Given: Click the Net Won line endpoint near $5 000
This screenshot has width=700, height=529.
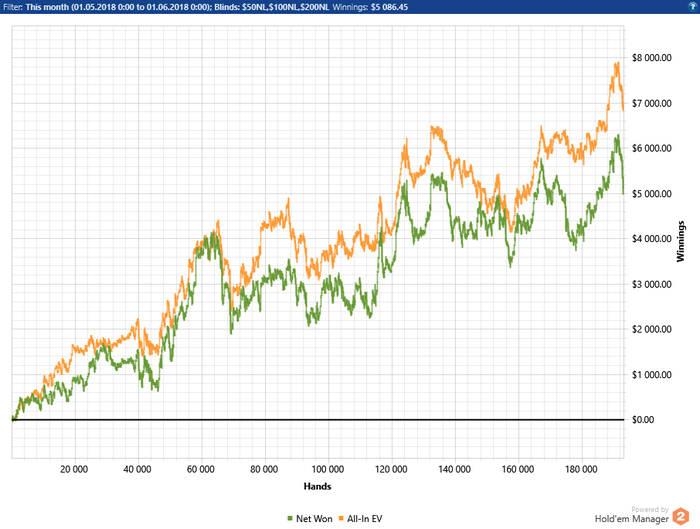Looking at the screenshot, I should pyautogui.click(x=623, y=193).
